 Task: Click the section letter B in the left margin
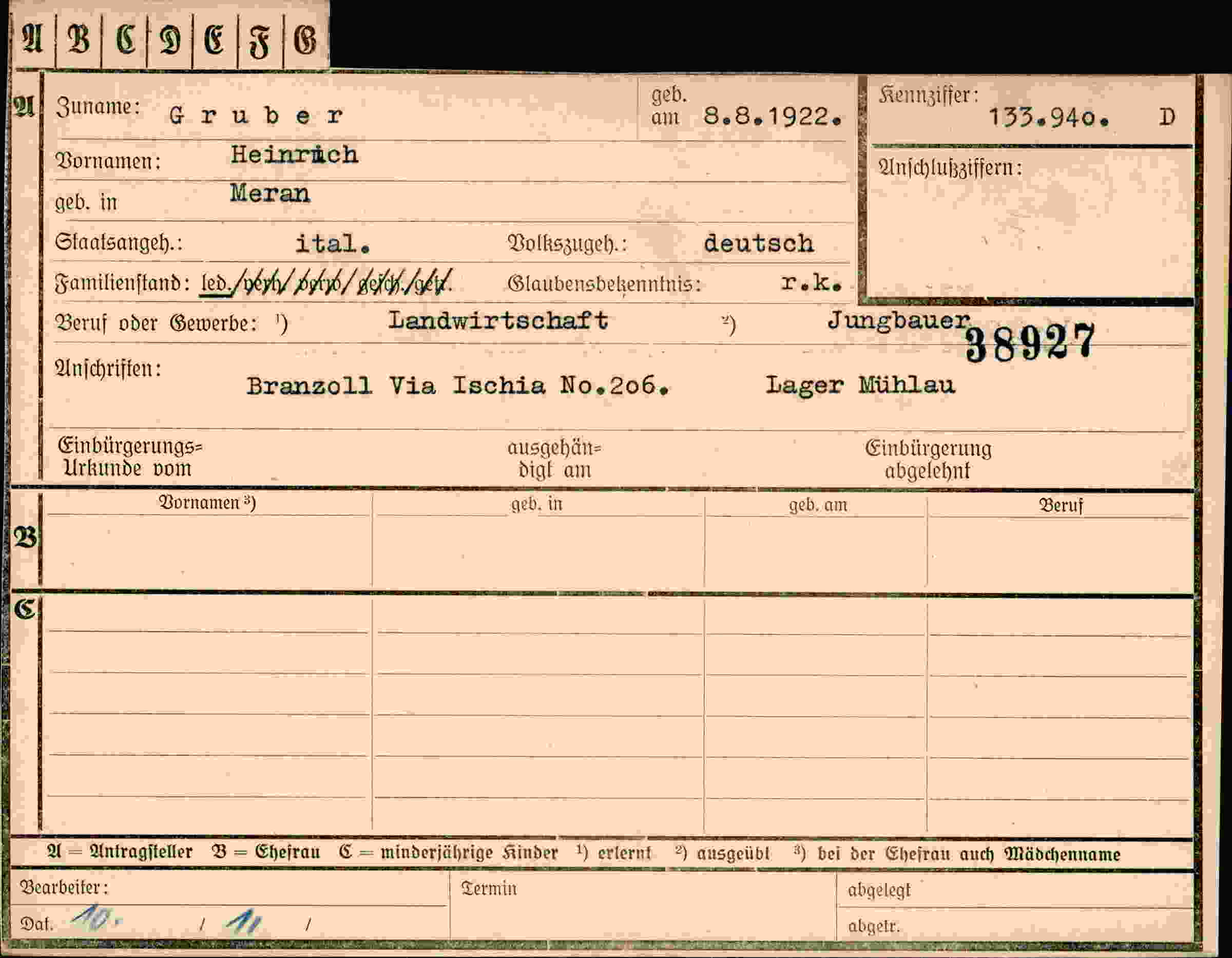pyautogui.click(x=25, y=538)
